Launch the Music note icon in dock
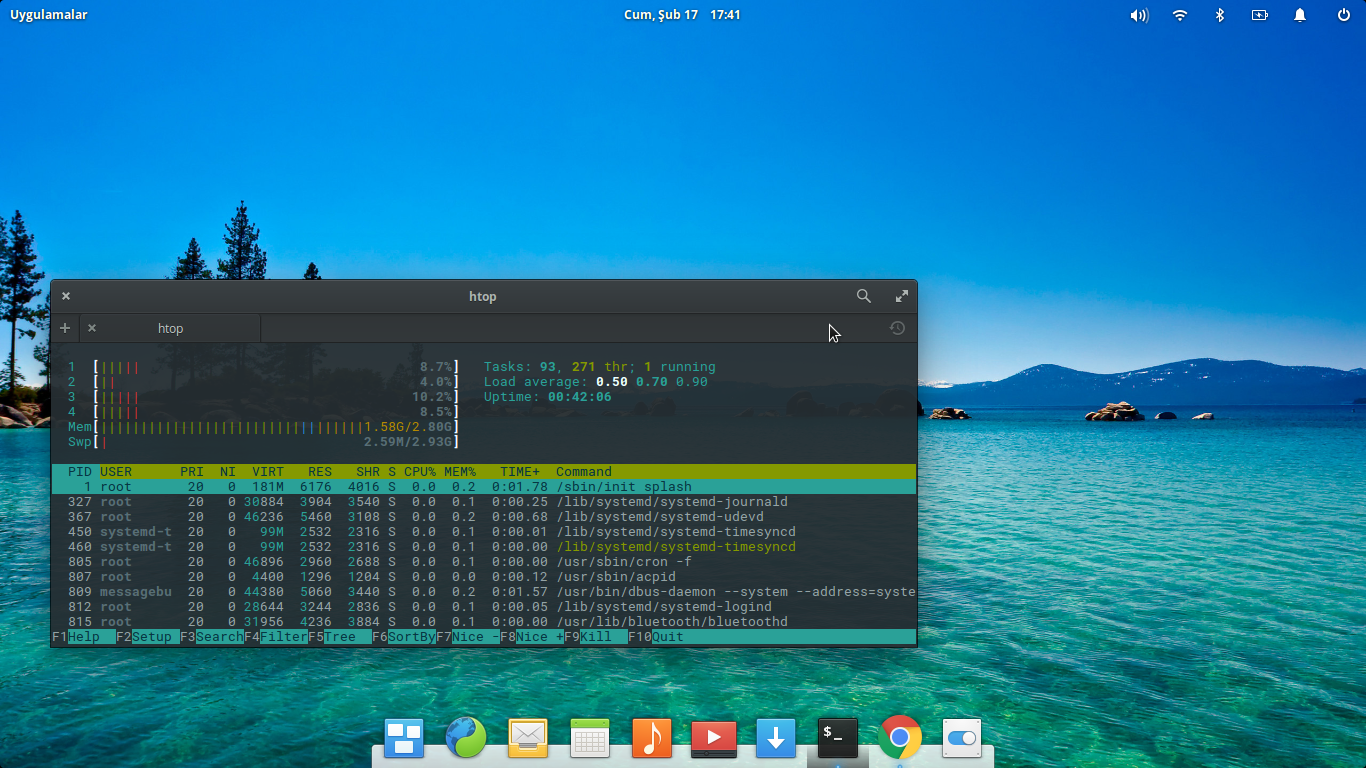The width and height of the screenshot is (1366, 768). (x=652, y=739)
